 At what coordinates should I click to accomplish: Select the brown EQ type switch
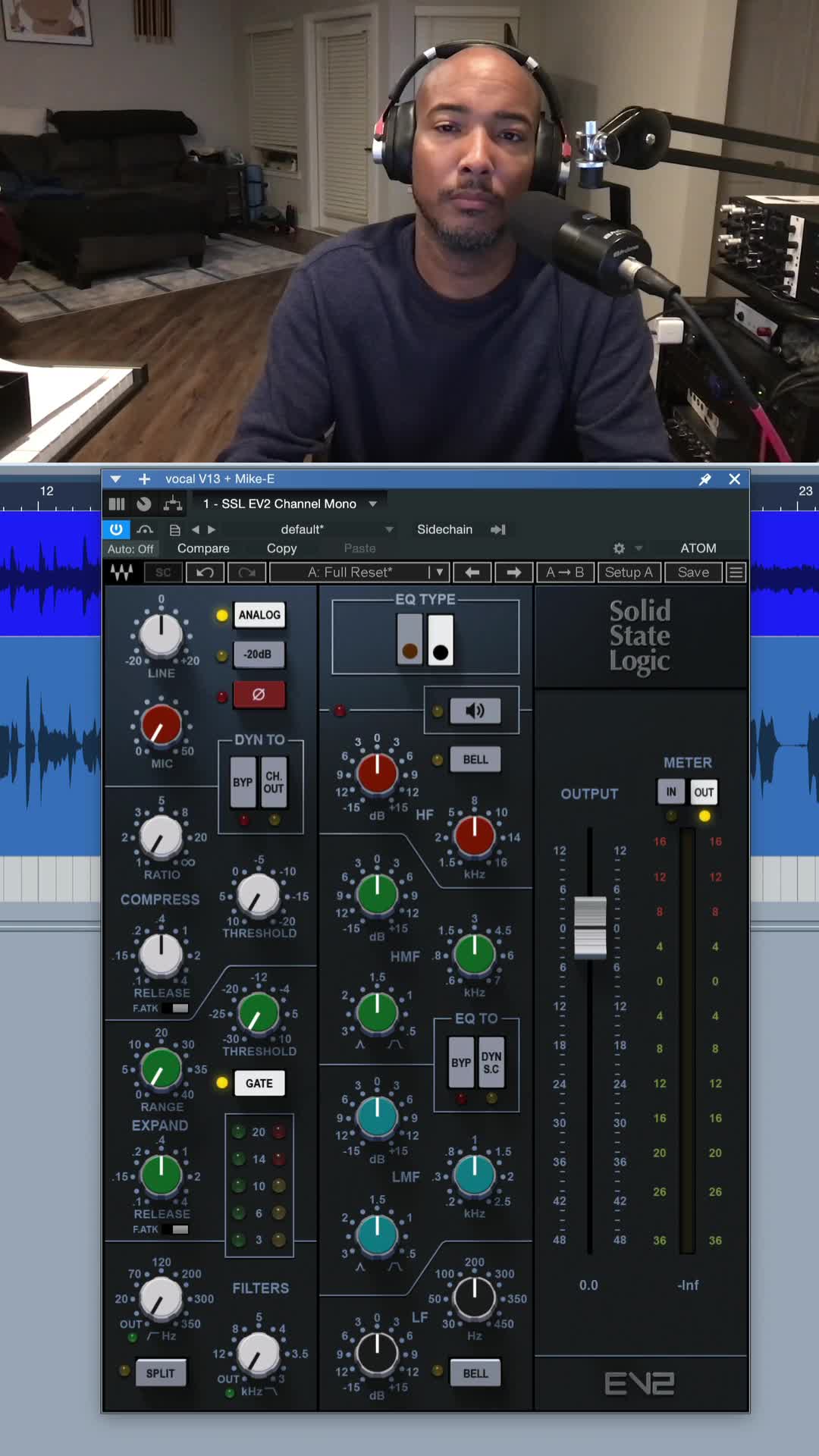(409, 639)
